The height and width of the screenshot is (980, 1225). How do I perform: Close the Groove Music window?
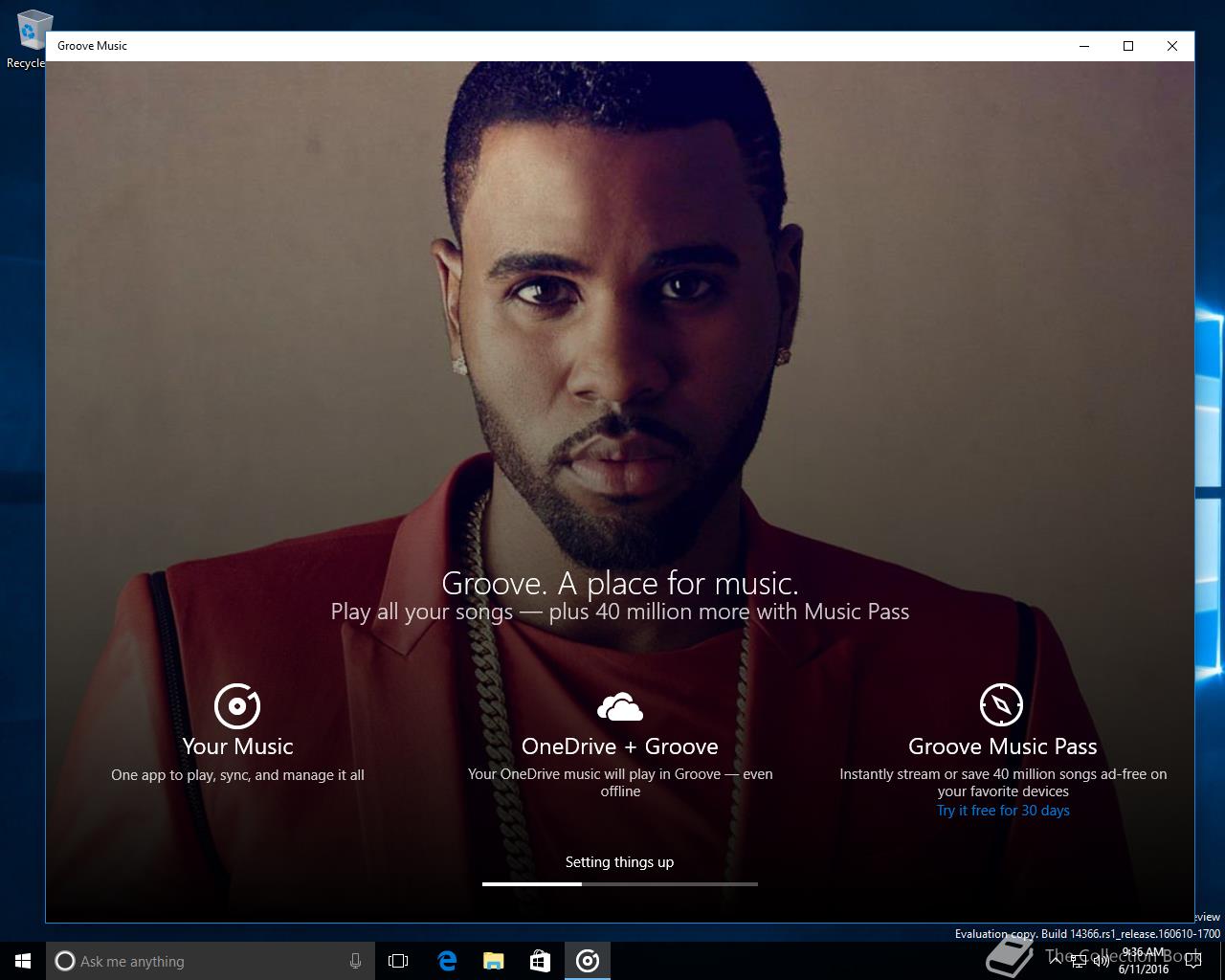pyautogui.click(x=1172, y=46)
